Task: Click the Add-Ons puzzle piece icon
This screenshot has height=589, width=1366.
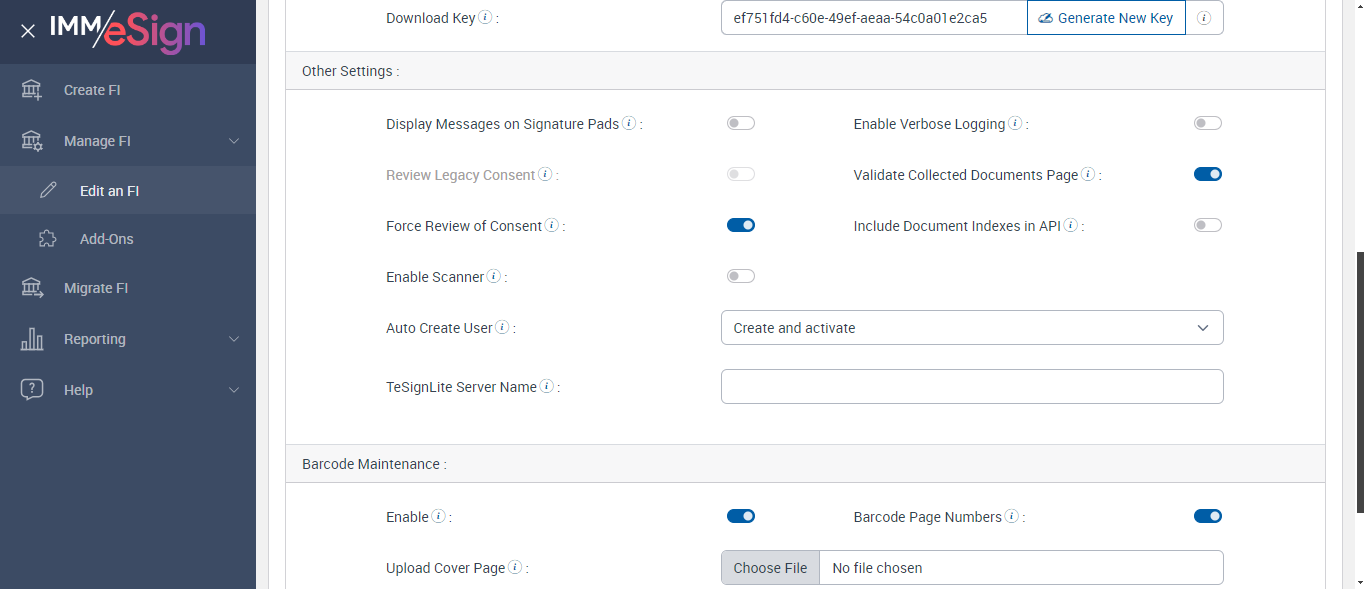Action: [x=47, y=239]
